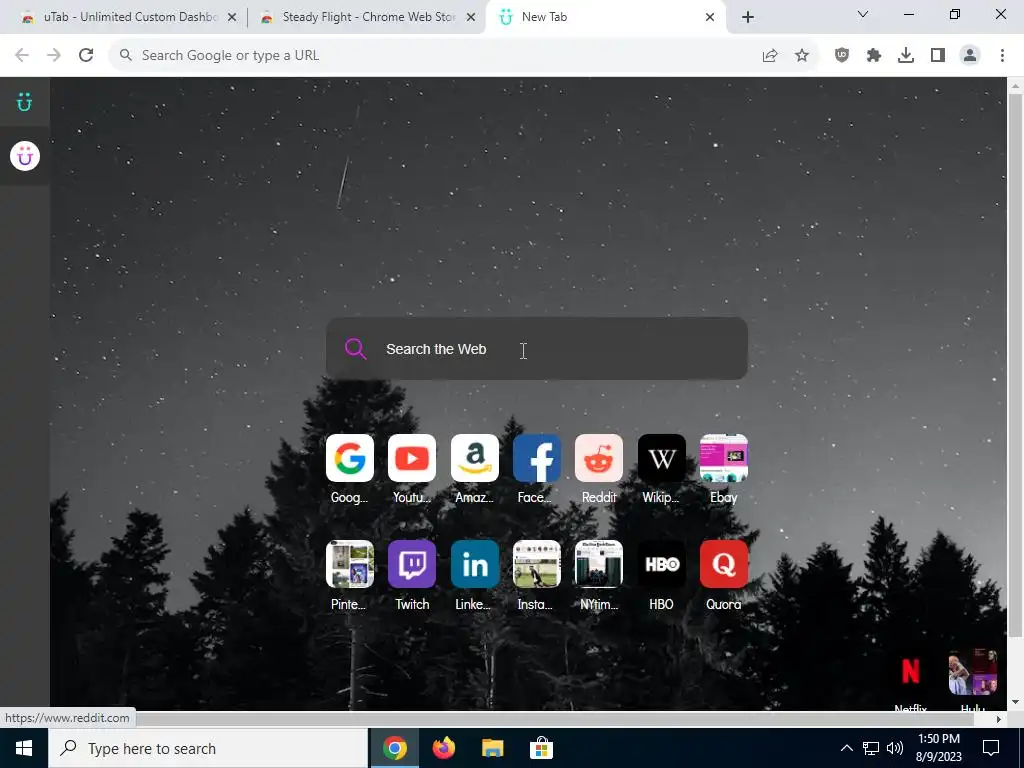Go back to previous page

tap(22, 56)
